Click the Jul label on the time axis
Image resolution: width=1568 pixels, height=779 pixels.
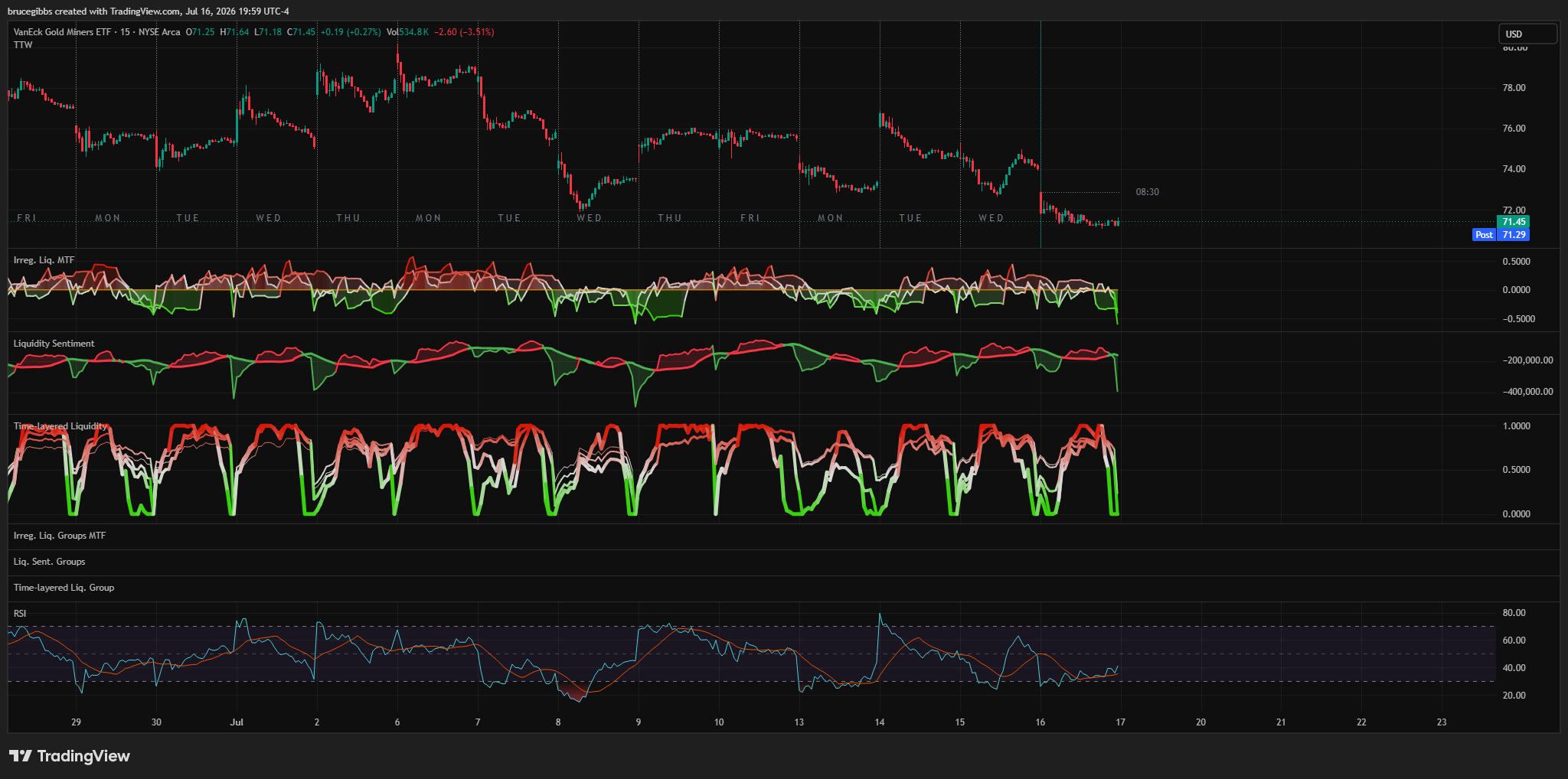[237, 722]
